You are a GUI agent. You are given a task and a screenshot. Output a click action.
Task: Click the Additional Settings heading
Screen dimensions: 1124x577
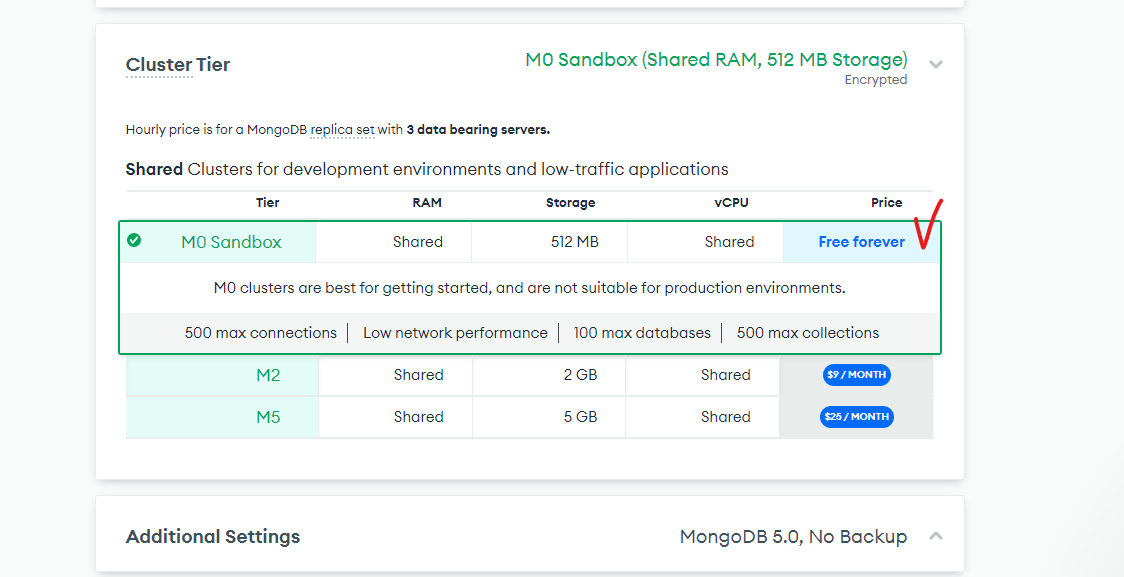(213, 537)
